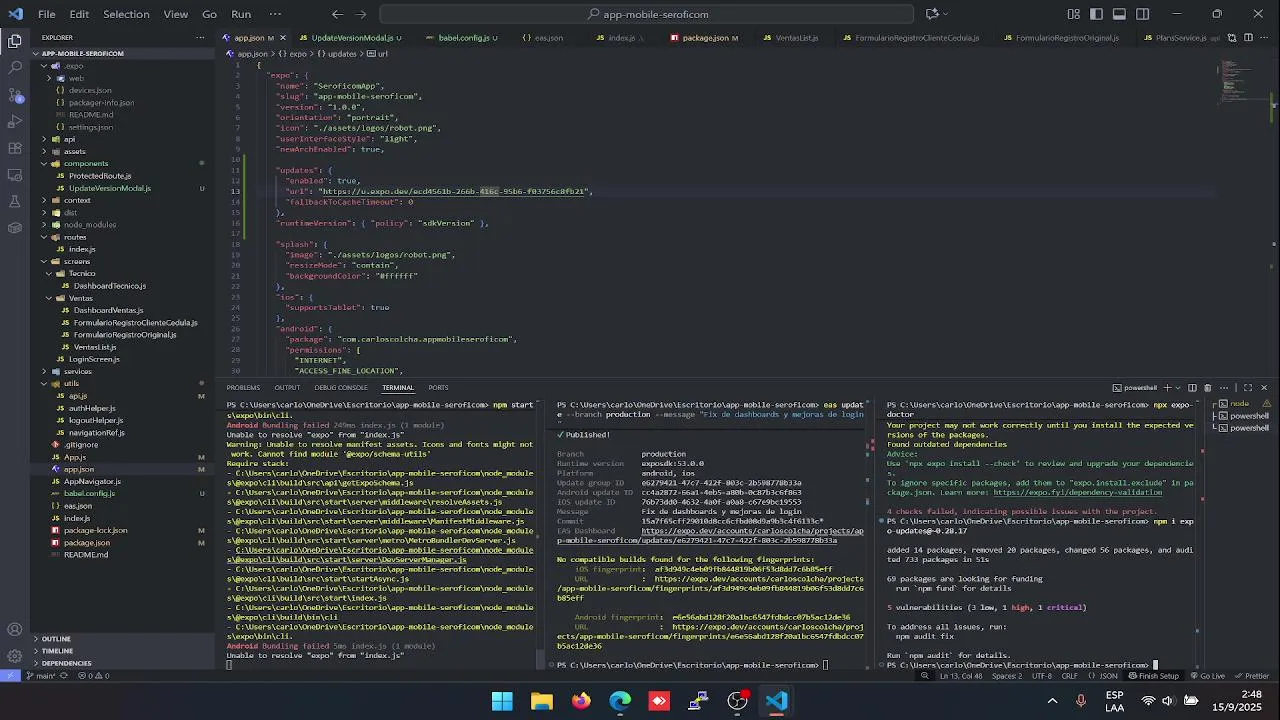1280x720 pixels.
Task: Open the Run menu
Action: pyautogui.click(x=241, y=14)
